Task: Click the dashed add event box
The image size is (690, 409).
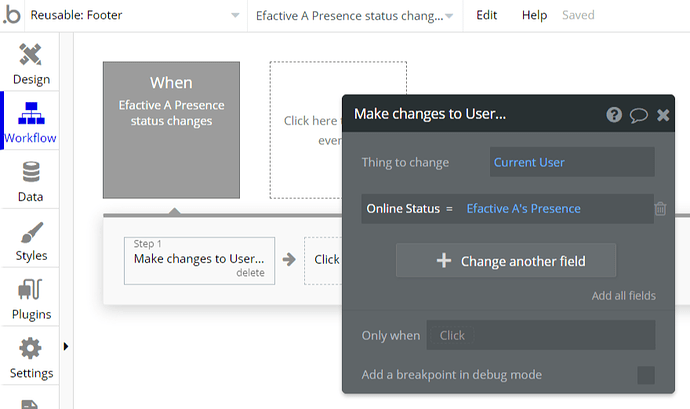Action: click(x=306, y=130)
